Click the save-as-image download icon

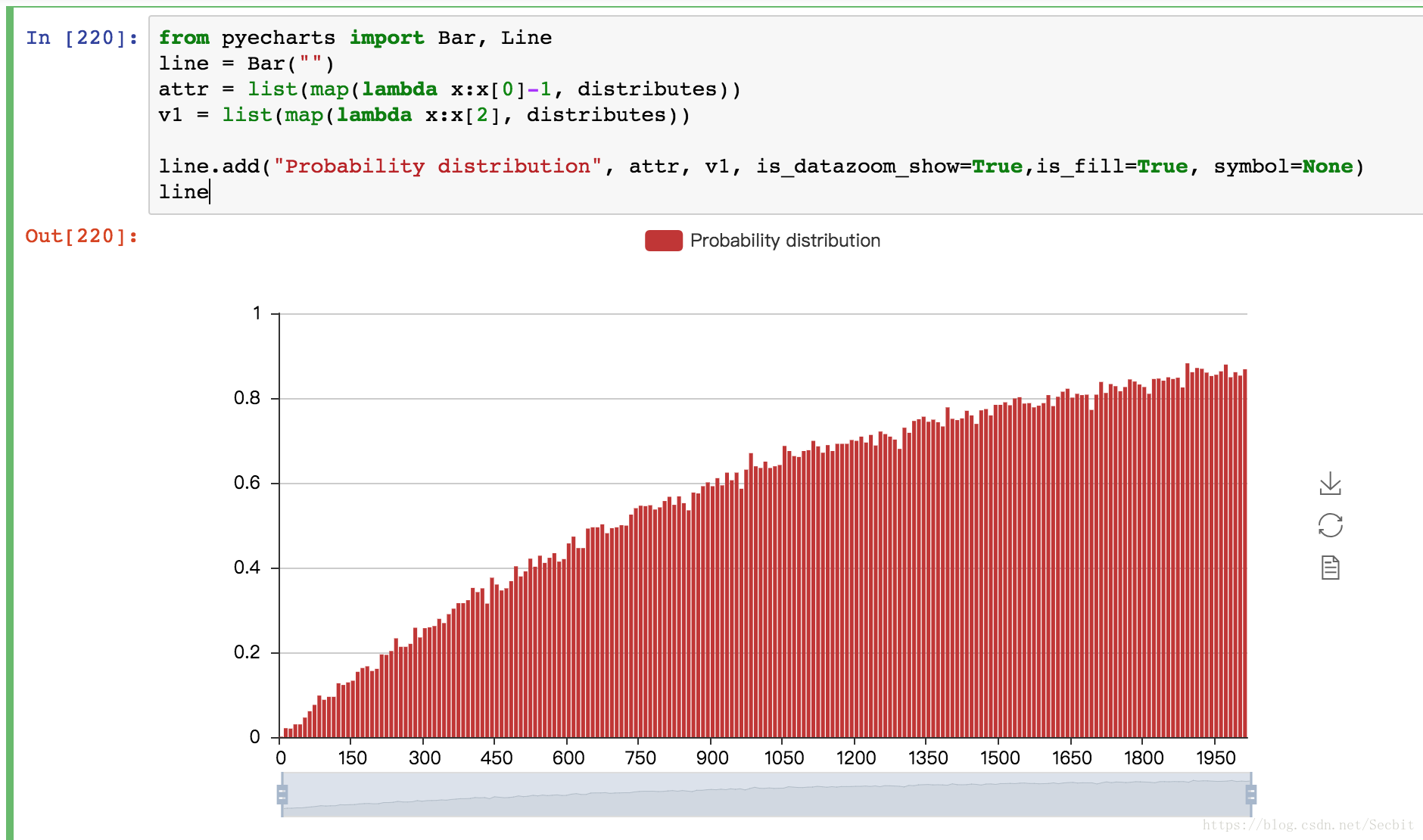(x=1330, y=484)
